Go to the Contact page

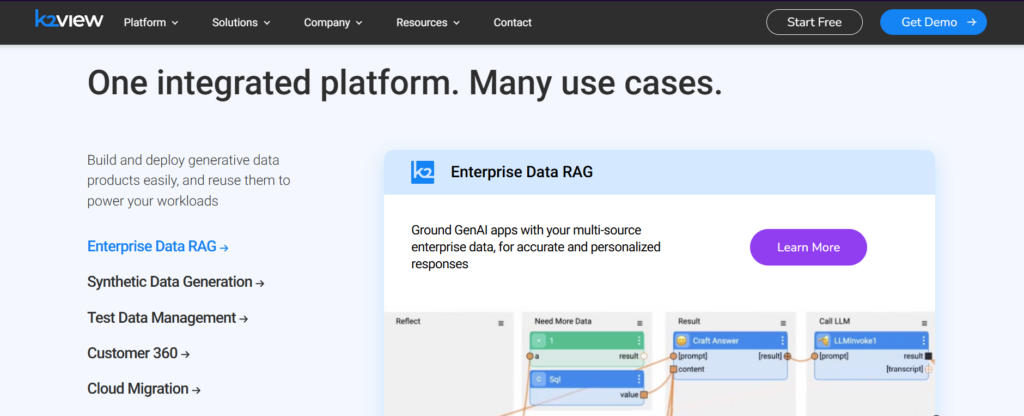click(513, 22)
